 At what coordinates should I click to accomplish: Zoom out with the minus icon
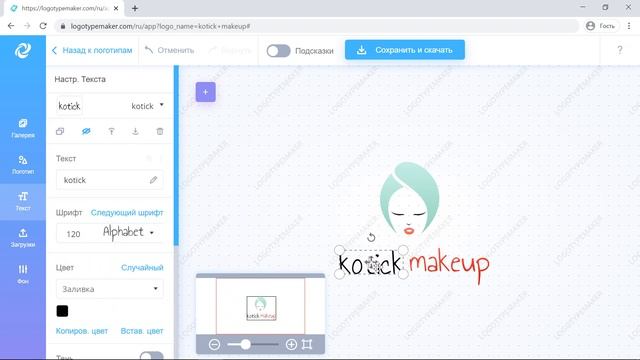(214, 344)
